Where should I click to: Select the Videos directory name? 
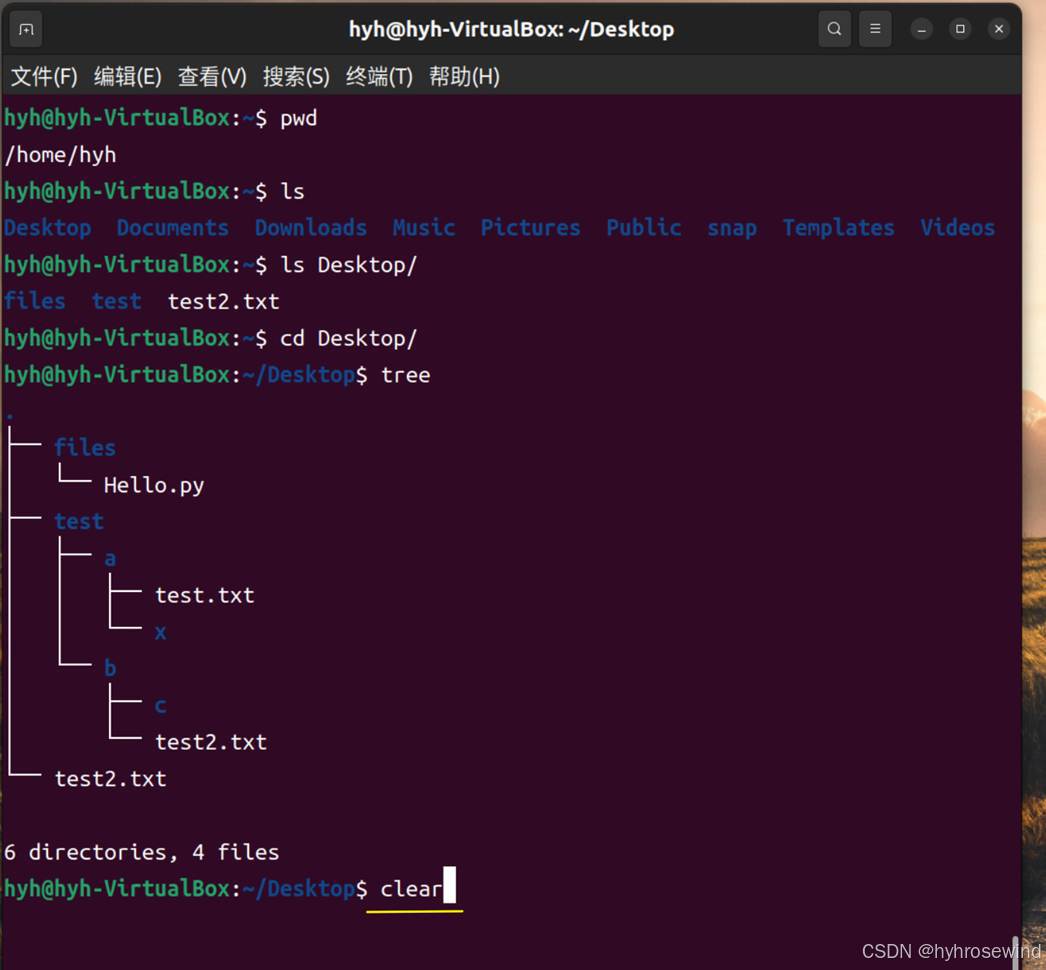[x=957, y=227]
